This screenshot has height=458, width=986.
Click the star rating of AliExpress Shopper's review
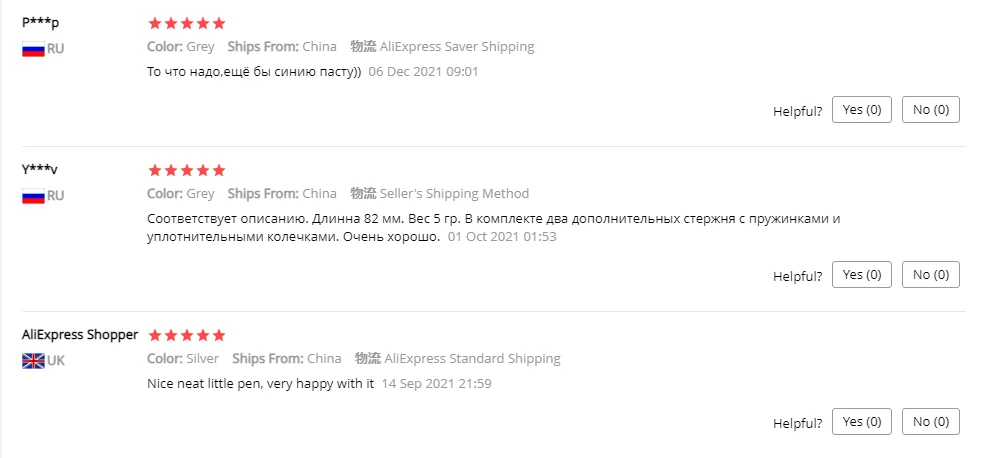(186, 335)
